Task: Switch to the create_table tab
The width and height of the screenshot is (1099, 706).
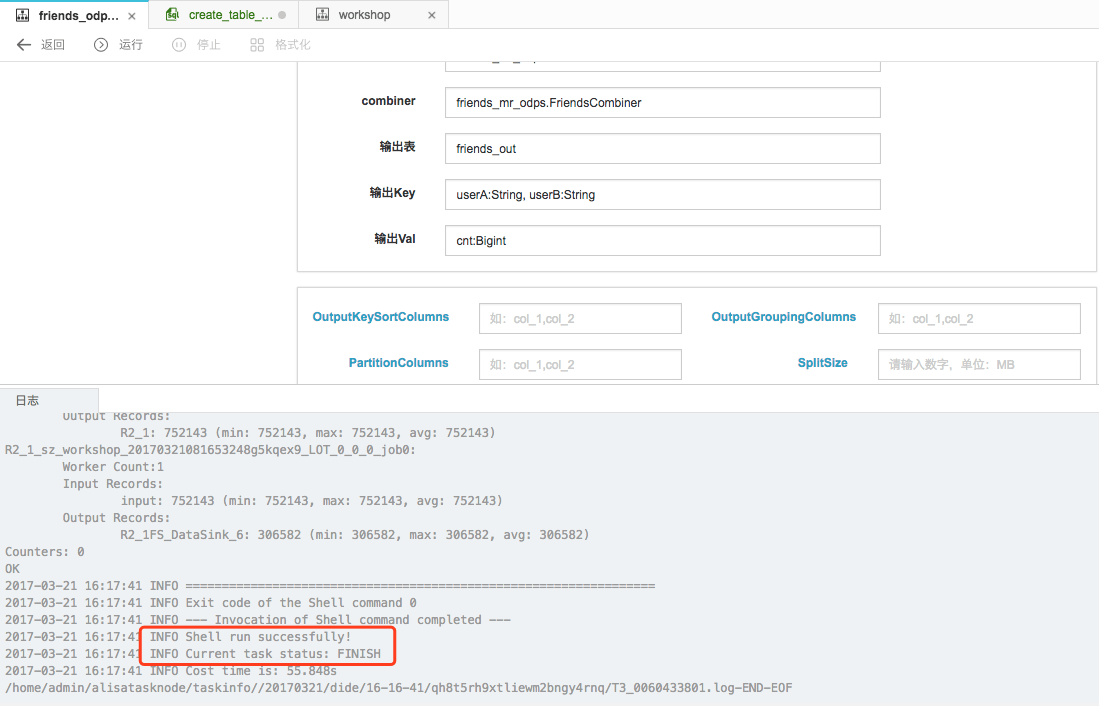Action: pyautogui.click(x=224, y=15)
